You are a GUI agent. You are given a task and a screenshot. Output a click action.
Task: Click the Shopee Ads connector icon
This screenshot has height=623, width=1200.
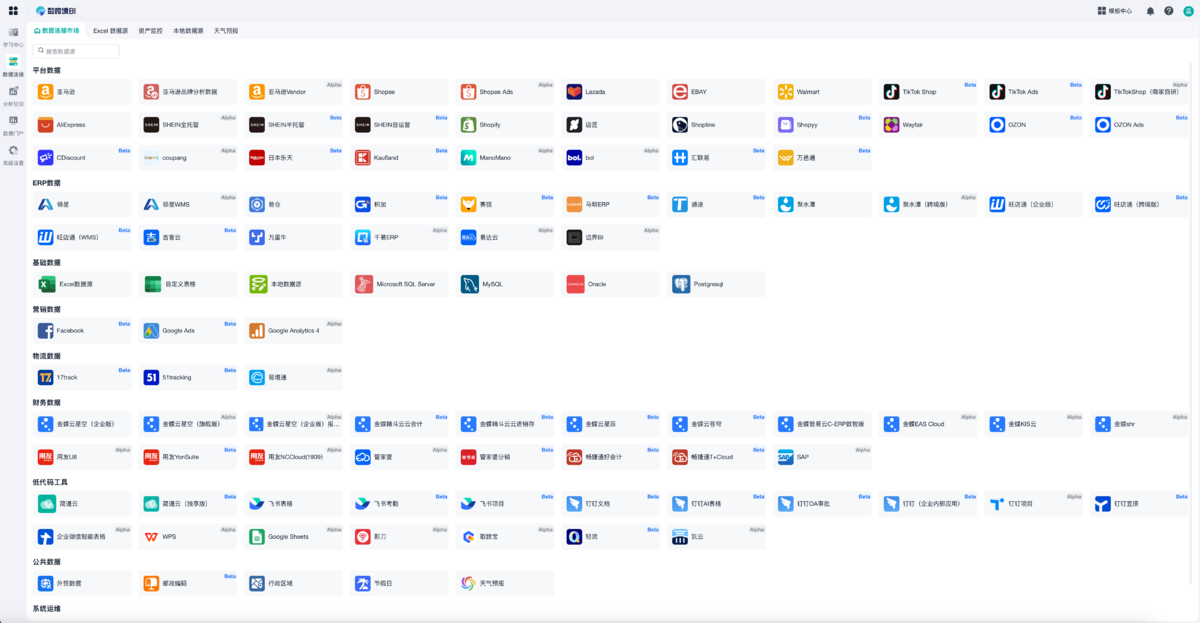468,92
